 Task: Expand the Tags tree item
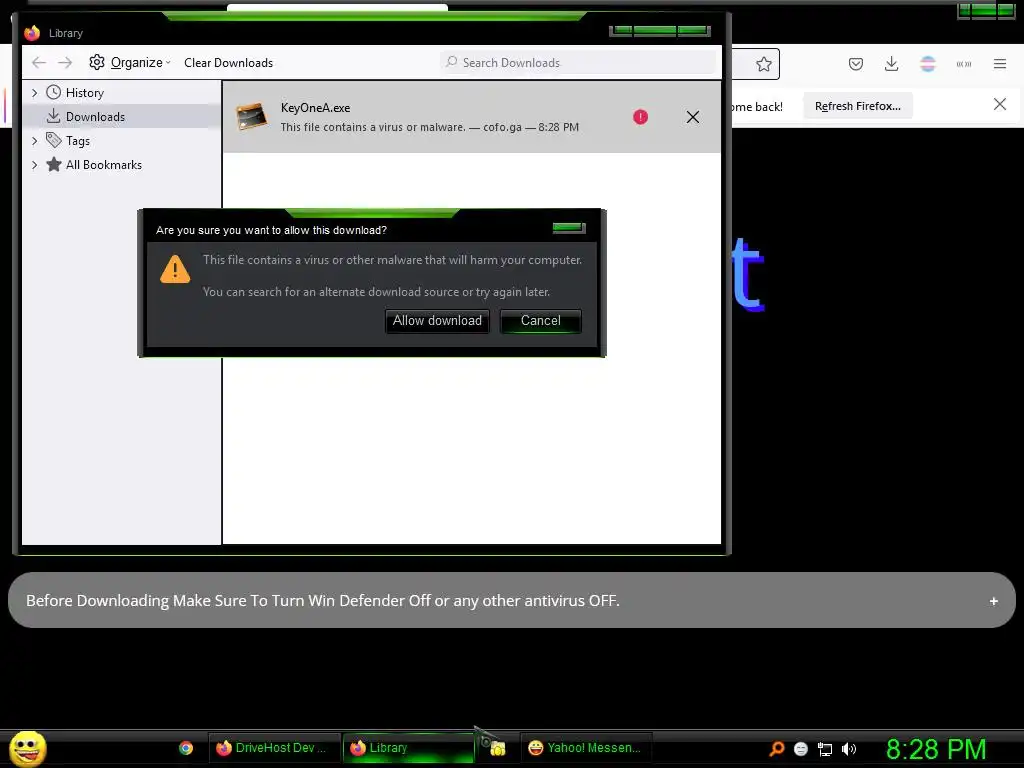35,140
